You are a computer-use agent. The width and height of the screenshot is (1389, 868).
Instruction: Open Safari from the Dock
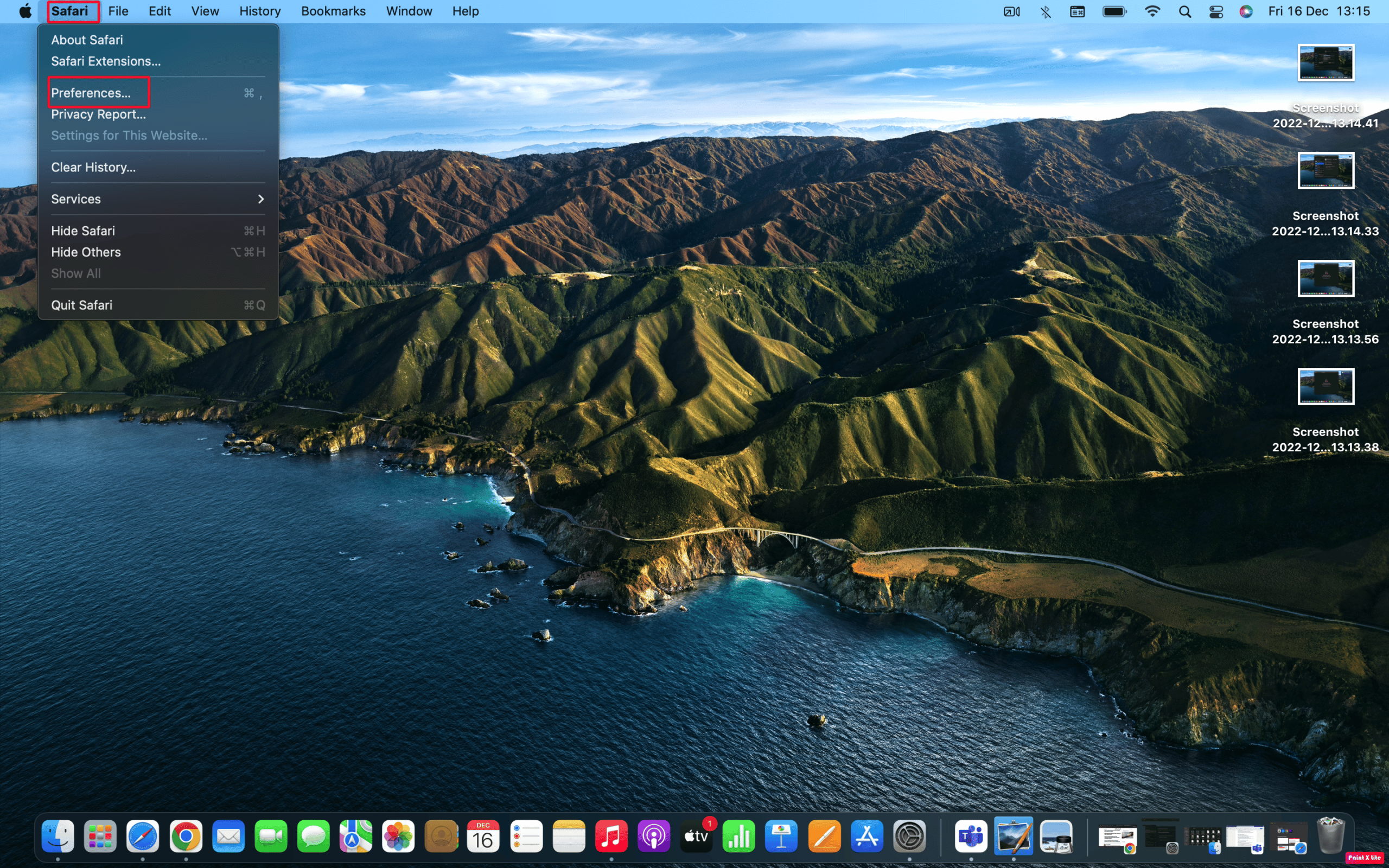coord(142,837)
